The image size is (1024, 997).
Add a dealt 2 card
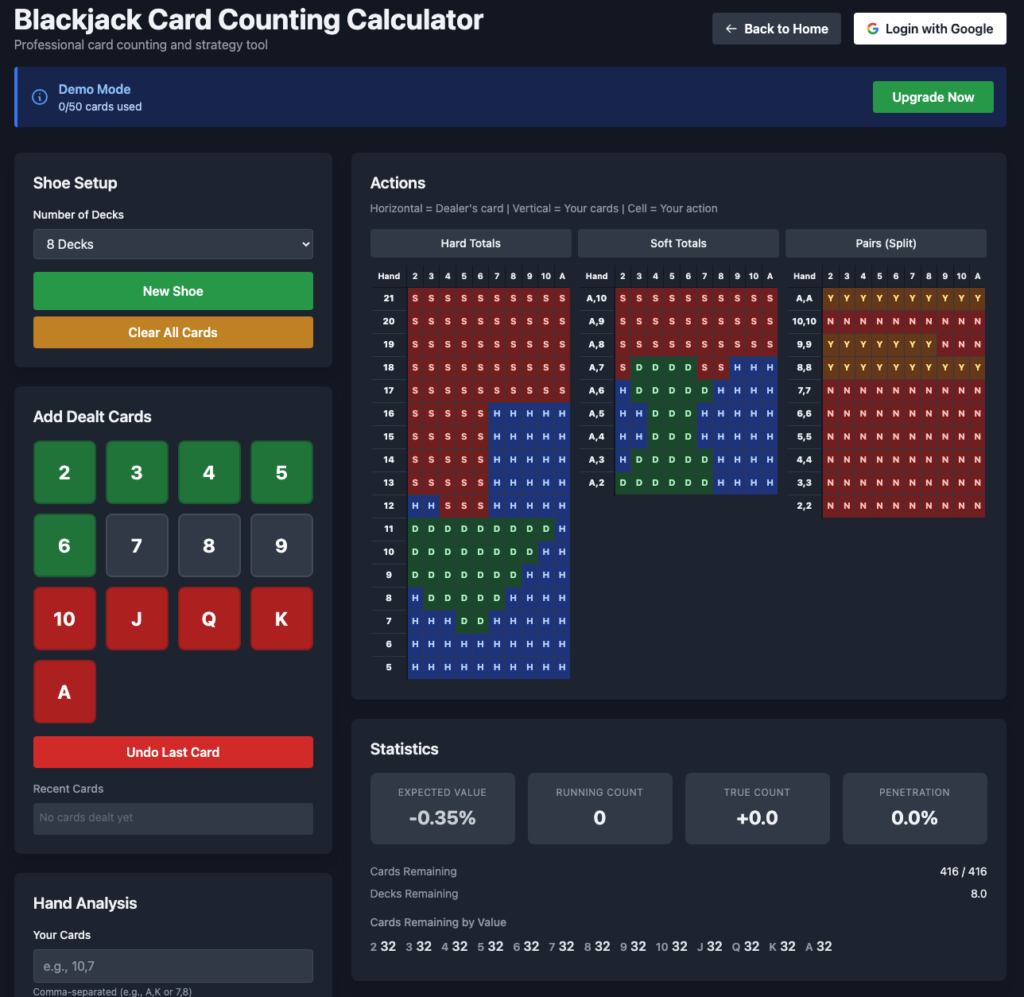coord(65,472)
